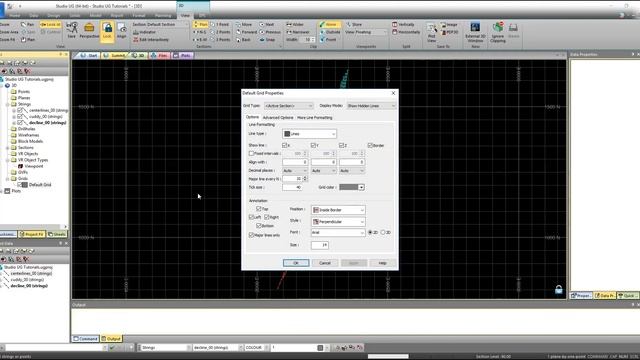Click Edit Interactively in ribbon

151,40
